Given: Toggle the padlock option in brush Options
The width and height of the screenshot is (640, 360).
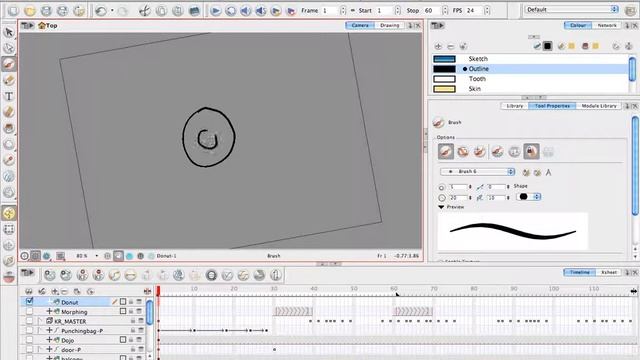Looking at the screenshot, I should 531,152.
